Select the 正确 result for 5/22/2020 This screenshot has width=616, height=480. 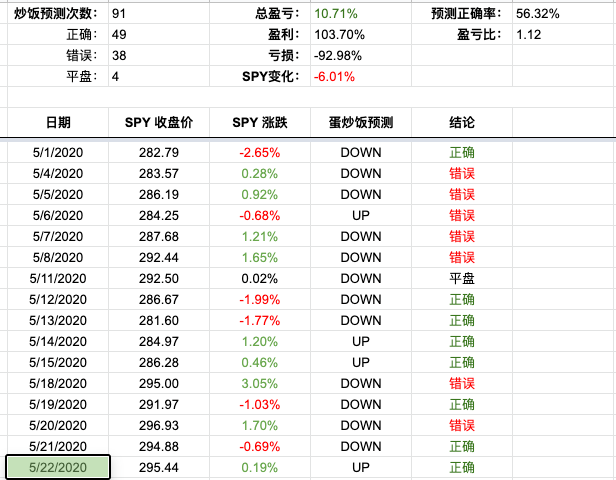coord(462,467)
